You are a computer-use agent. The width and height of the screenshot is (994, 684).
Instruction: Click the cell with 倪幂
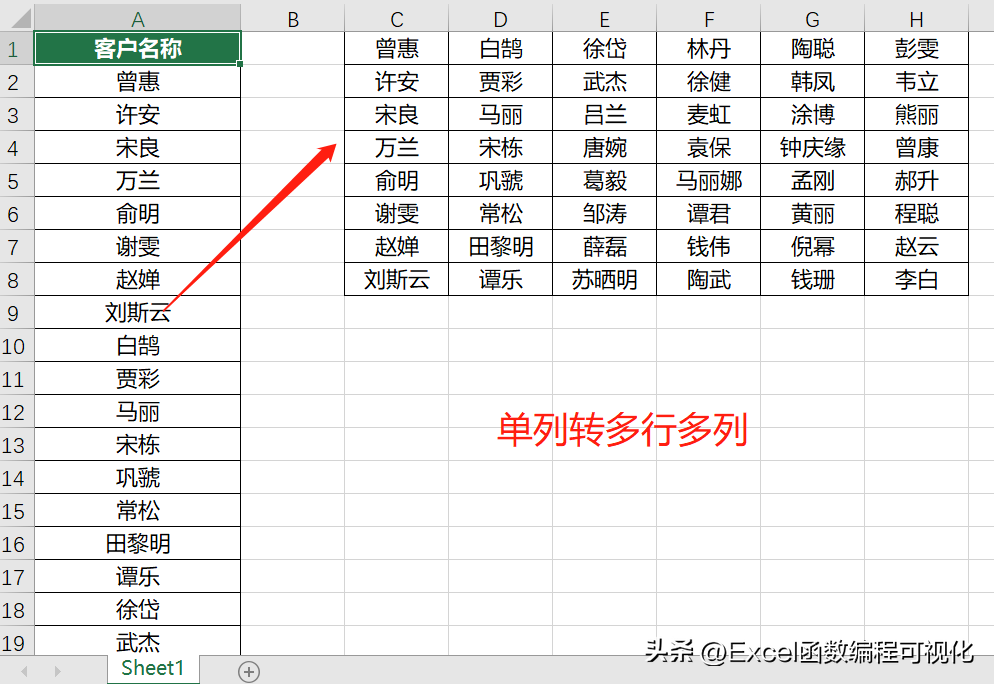click(813, 247)
